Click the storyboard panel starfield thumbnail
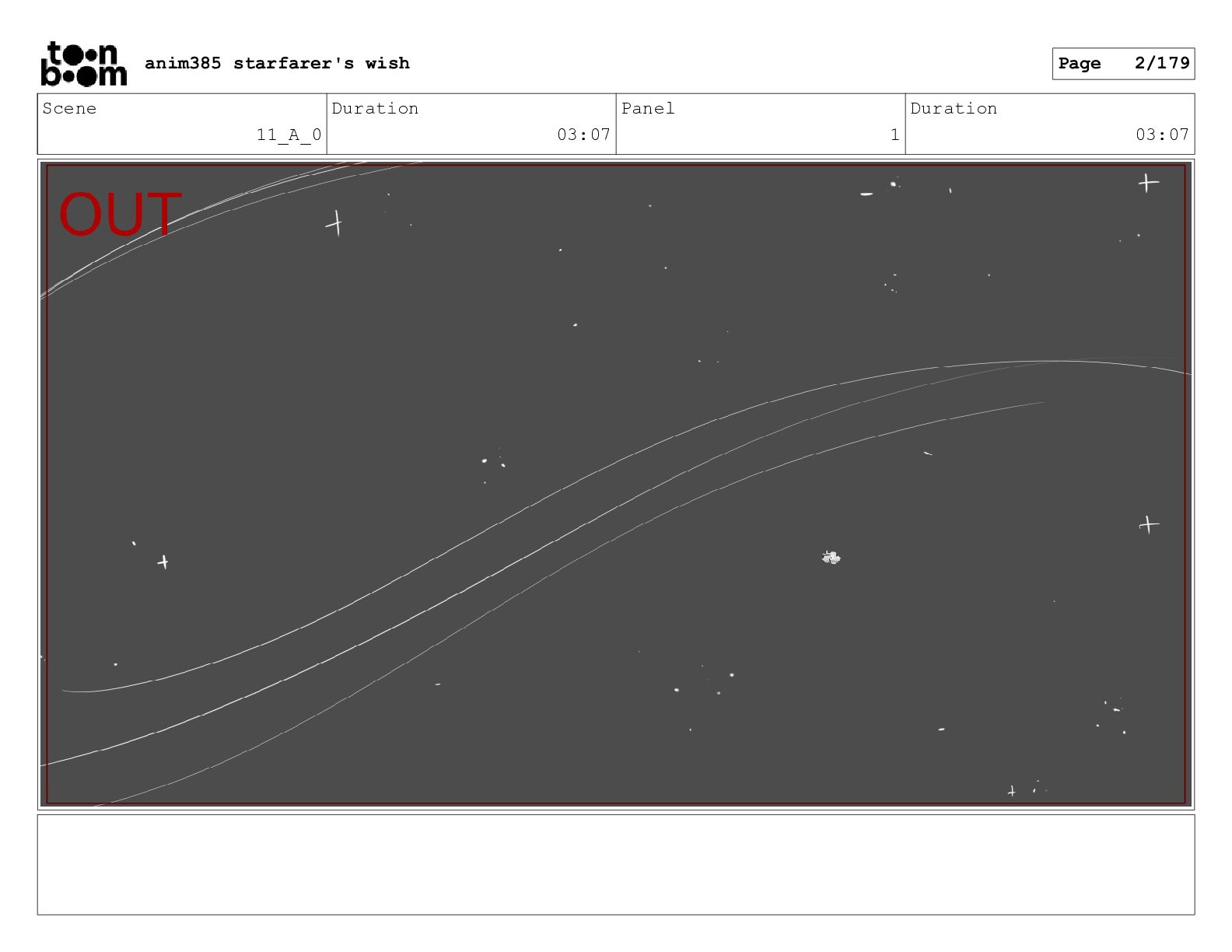Image resolution: width=1232 pixels, height=952 pixels. [x=616, y=484]
